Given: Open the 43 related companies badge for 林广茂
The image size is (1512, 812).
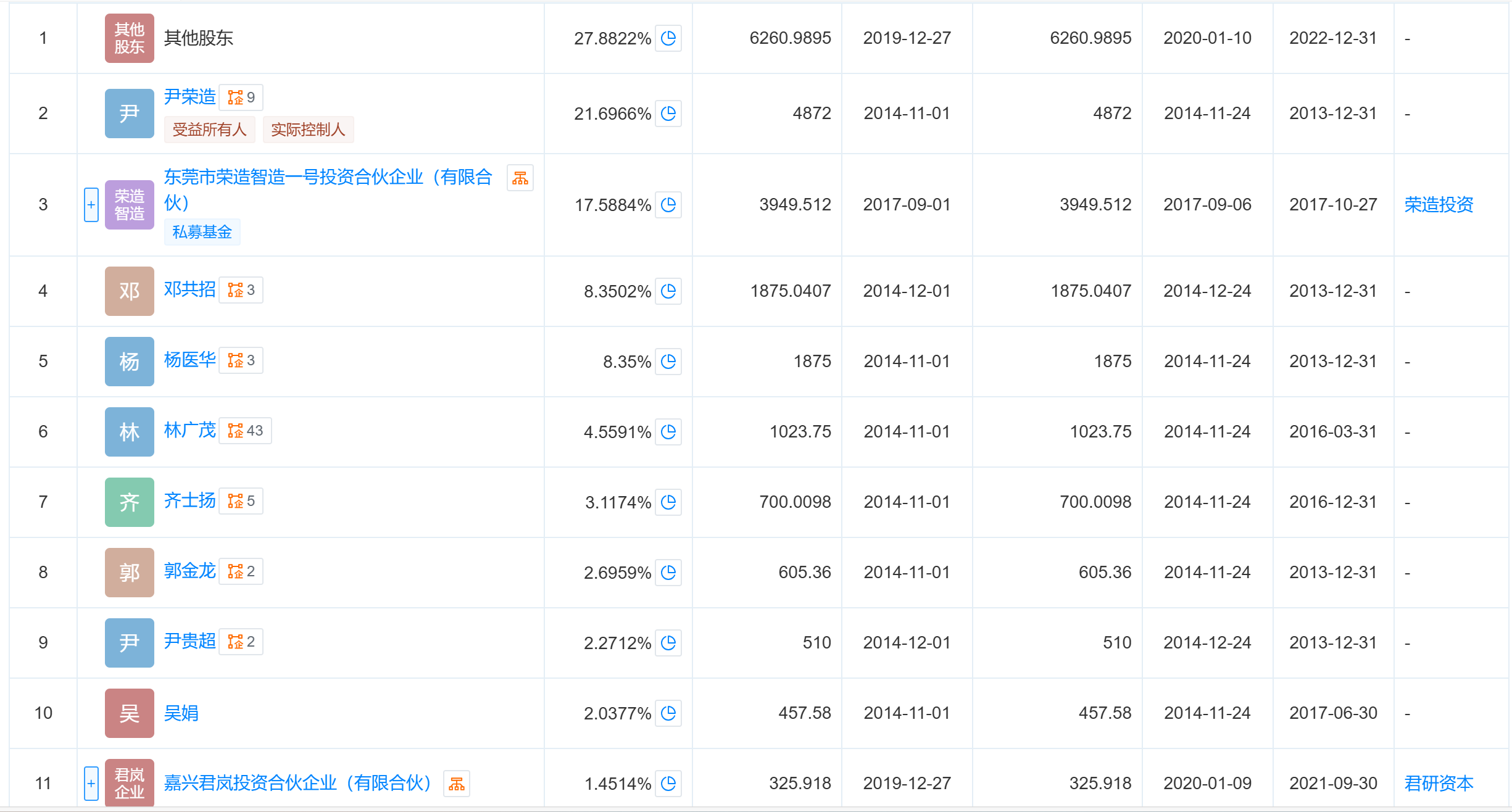Looking at the screenshot, I should [x=245, y=431].
